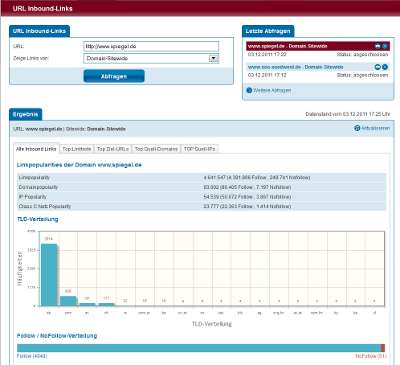Click the tallest bar in the TLD chart
Image resolution: width=400 pixels, height=365 pixels.
coord(49,275)
